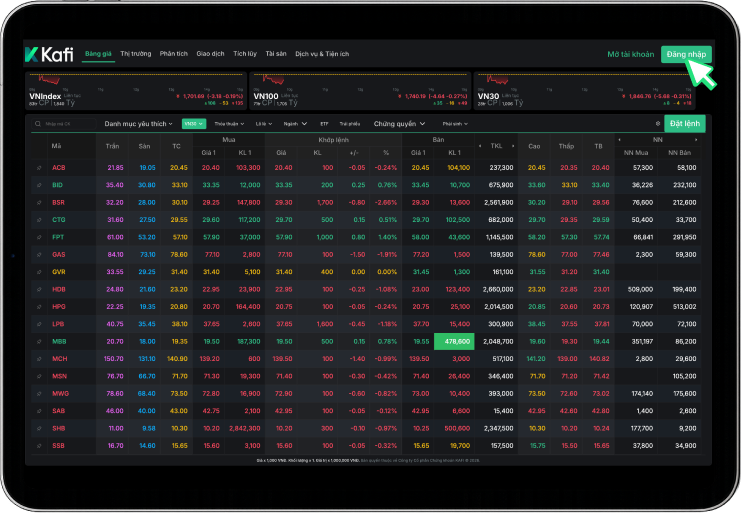Expand Chứng quyền dropdown

tap(399, 124)
